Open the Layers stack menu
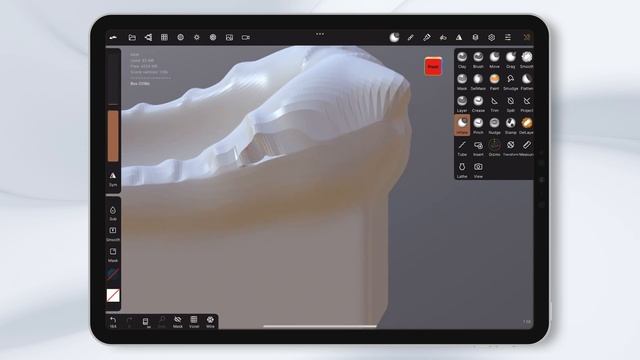 click(x=476, y=37)
